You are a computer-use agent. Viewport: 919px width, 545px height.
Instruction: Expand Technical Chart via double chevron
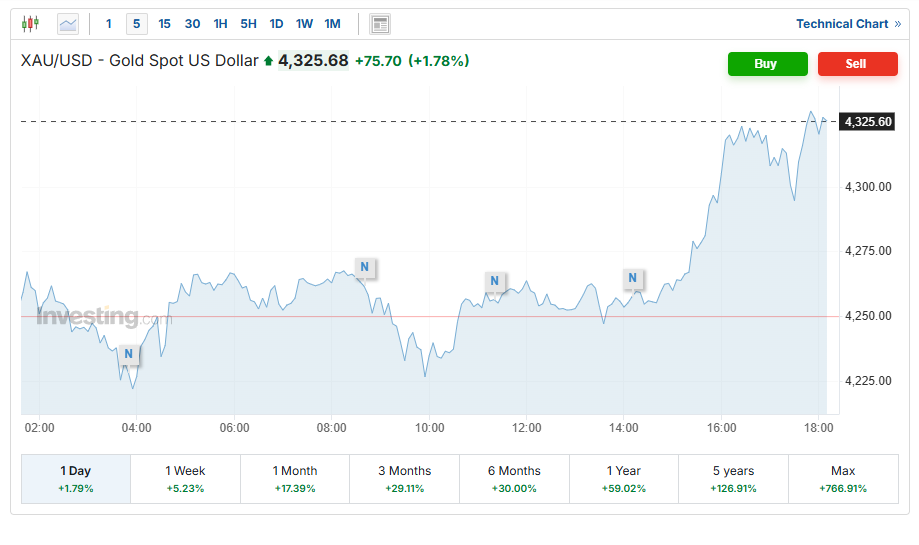[x=897, y=24]
